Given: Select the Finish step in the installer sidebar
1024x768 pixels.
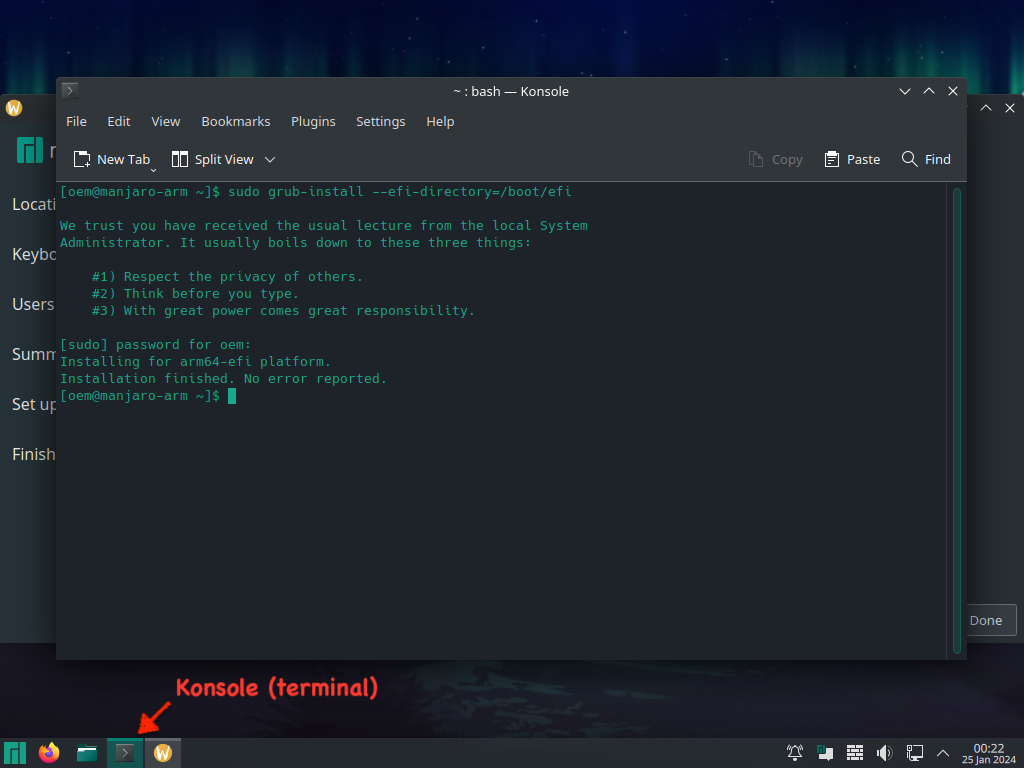Looking at the screenshot, I should point(33,455).
